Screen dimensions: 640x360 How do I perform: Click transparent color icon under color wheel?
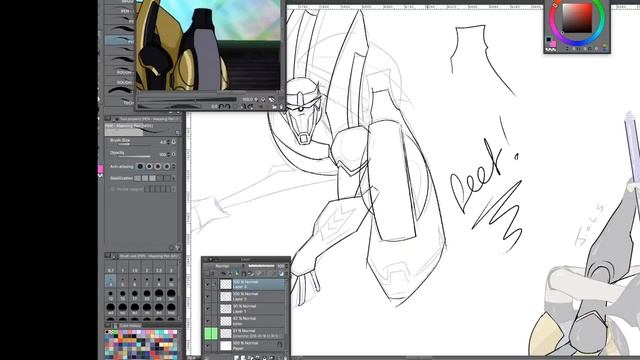(x=551, y=49)
